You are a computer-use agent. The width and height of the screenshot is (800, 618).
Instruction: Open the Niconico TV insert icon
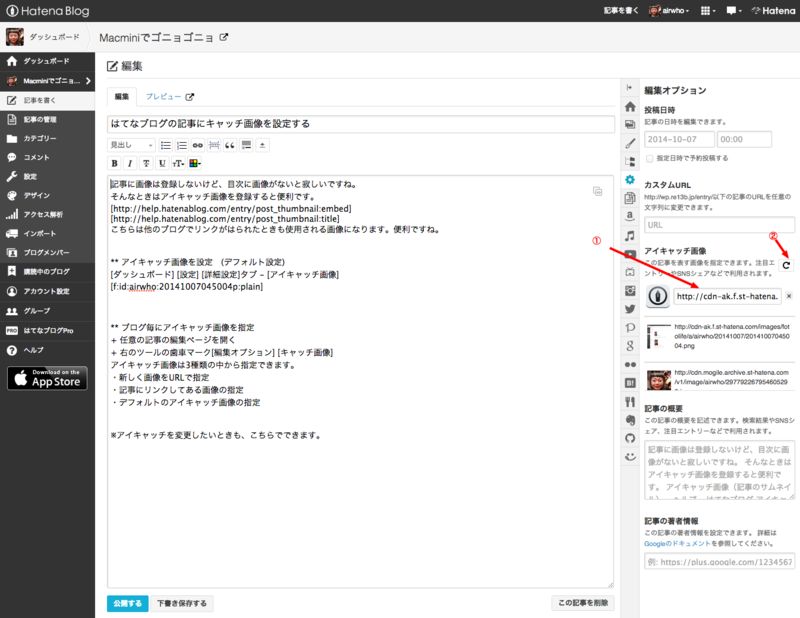point(630,272)
